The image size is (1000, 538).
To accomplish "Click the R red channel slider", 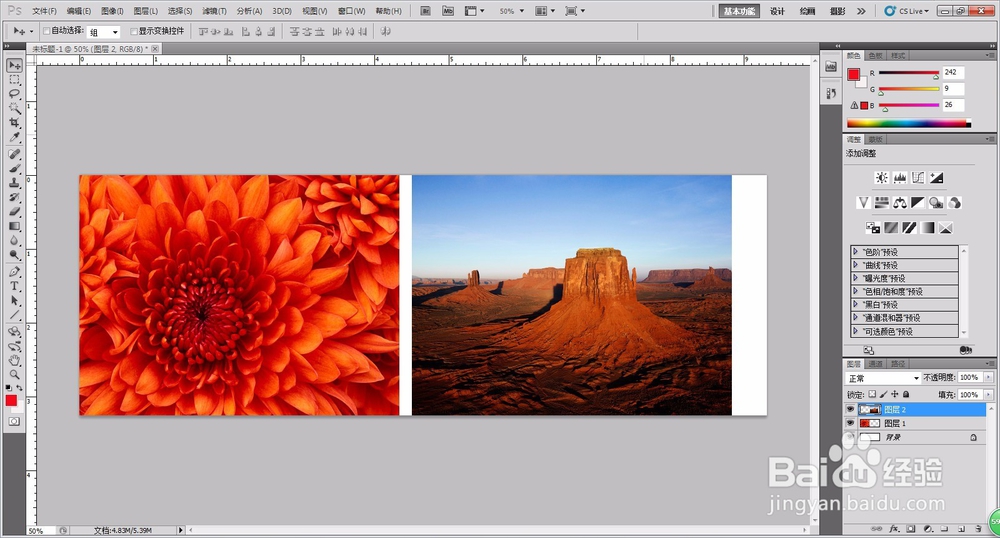I will 909,73.
